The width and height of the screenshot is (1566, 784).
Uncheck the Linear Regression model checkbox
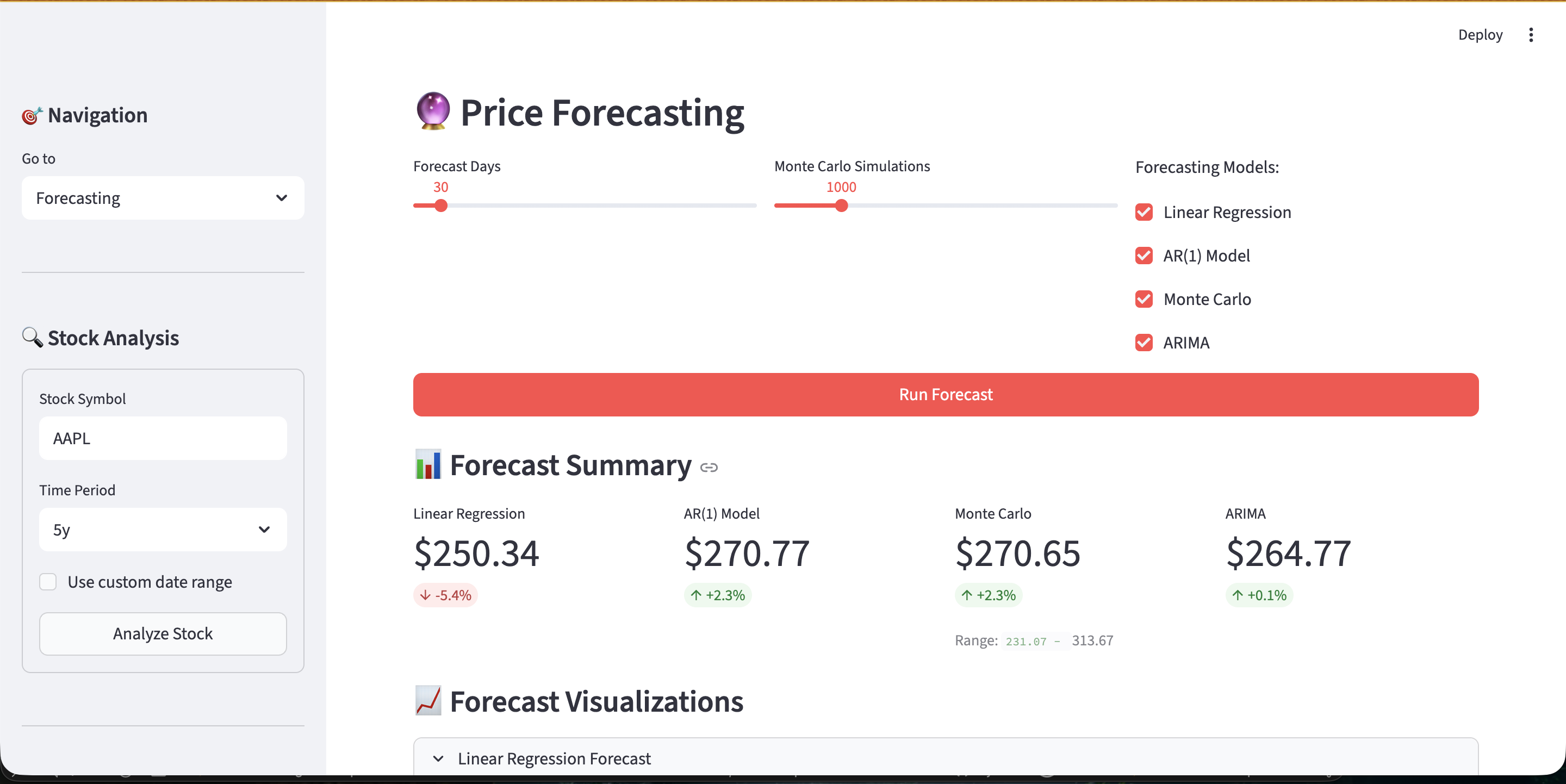coord(1144,212)
